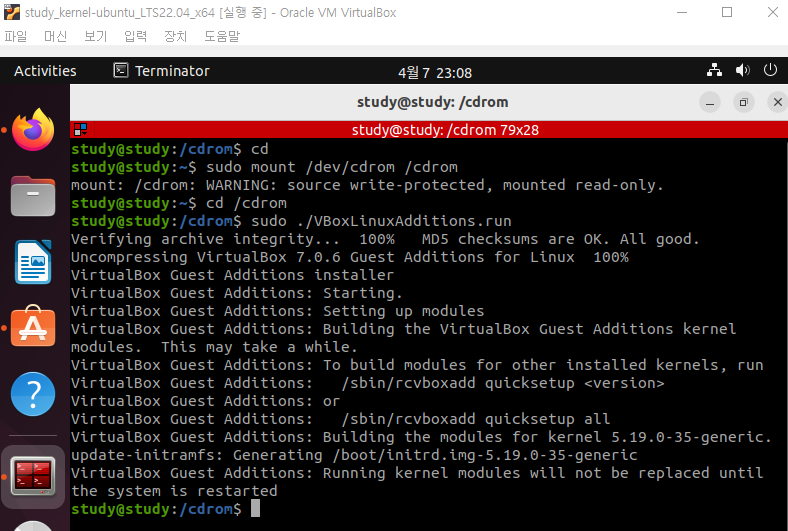Click the red terminal titlebar 'study@study: /cdrom 79x28'
This screenshot has width=788, height=531.
[445, 130]
